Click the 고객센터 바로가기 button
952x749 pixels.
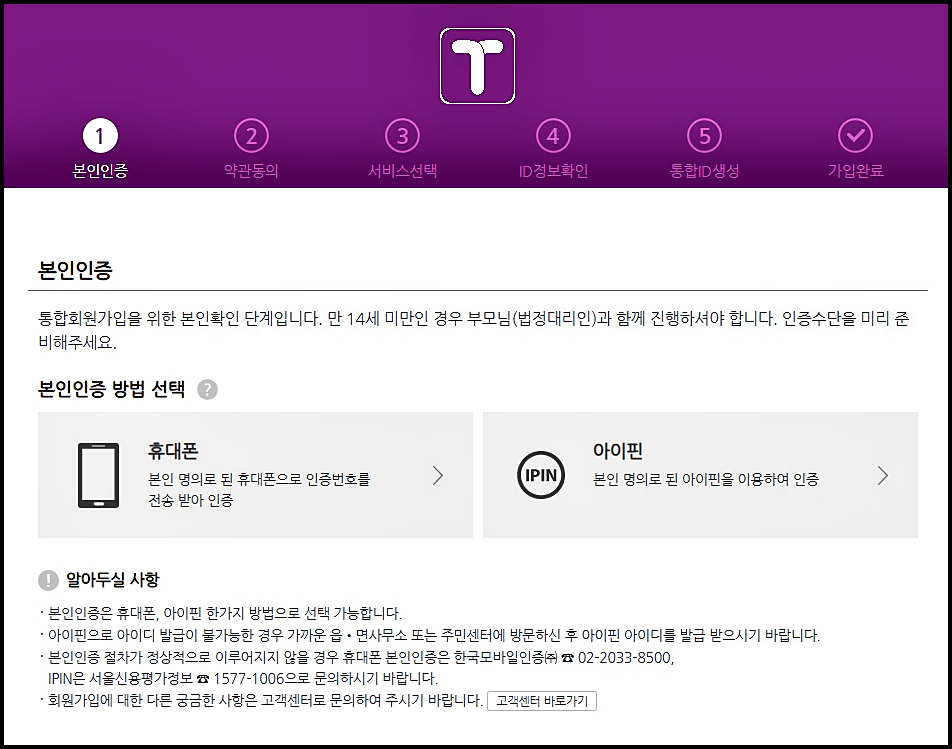(x=540, y=700)
